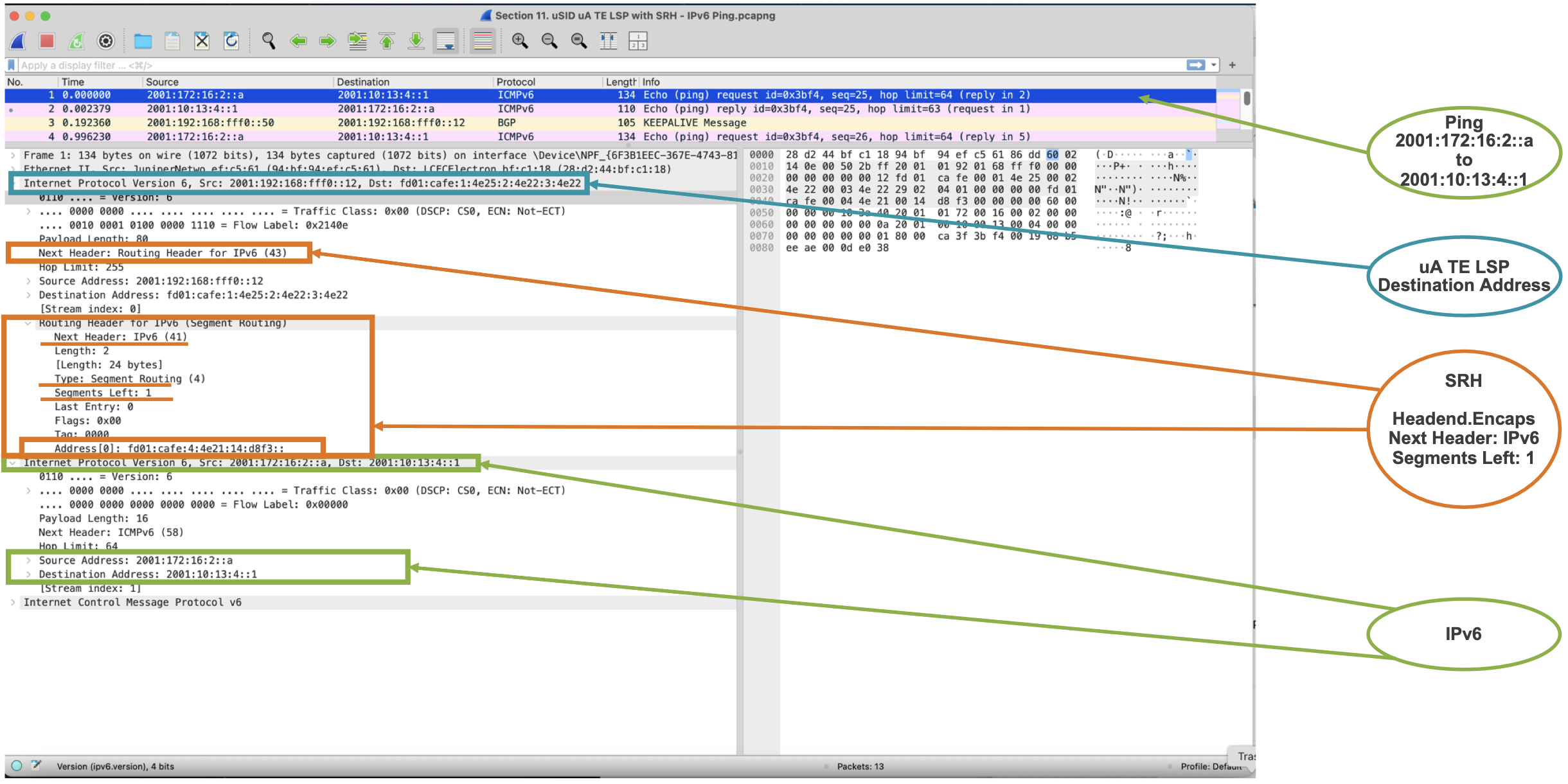This screenshot has height=784, width=1568.
Task: Open the display filter history dropdown
Action: (1214, 65)
